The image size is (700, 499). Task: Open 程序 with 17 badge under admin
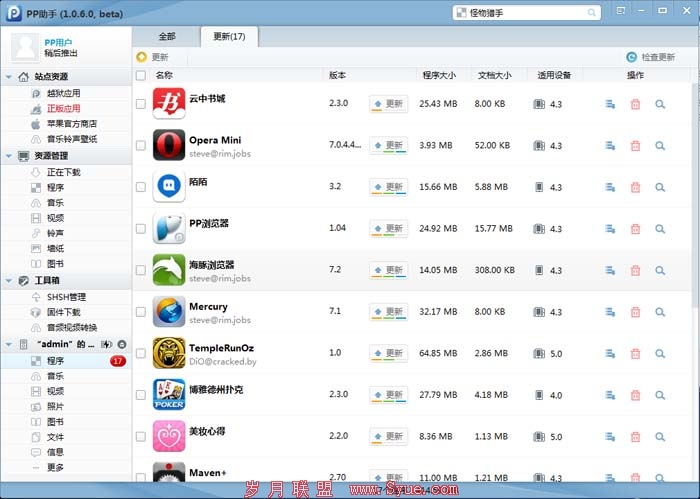click(x=66, y=361)
